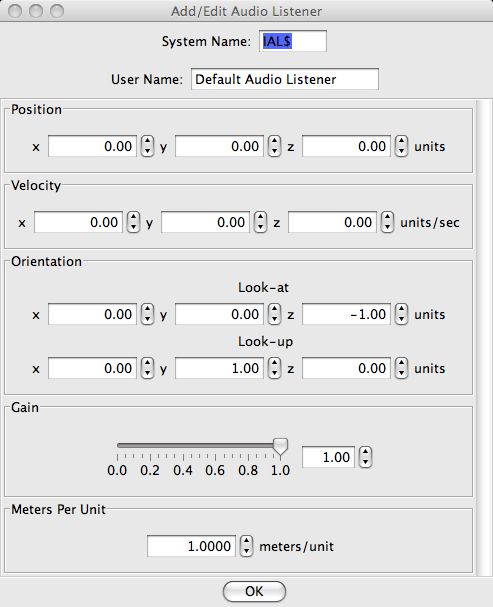Decrement the Position y spinner
493x607 pixels.
click(274, 151)
